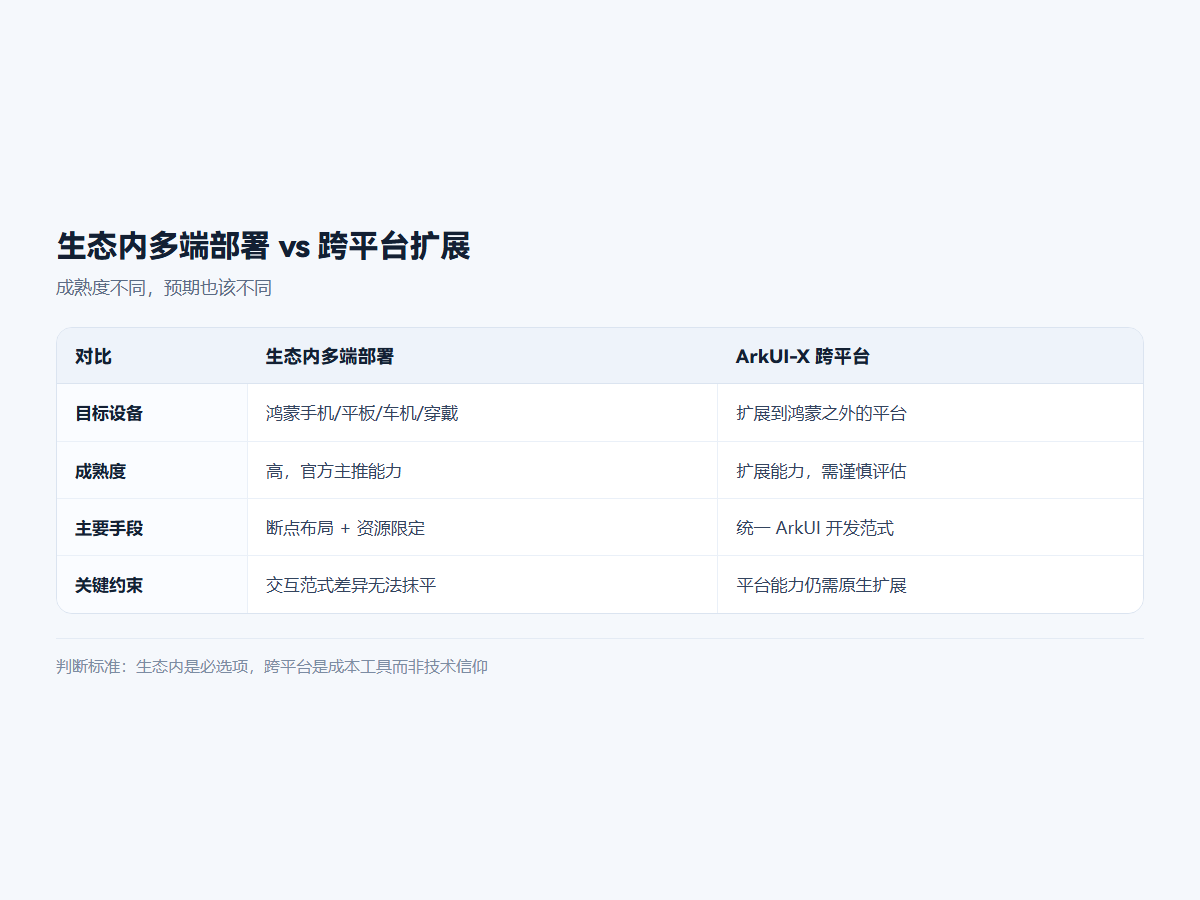Click the cell '高，官方主推能力'

pyautogui.click(x=482, y=471)
